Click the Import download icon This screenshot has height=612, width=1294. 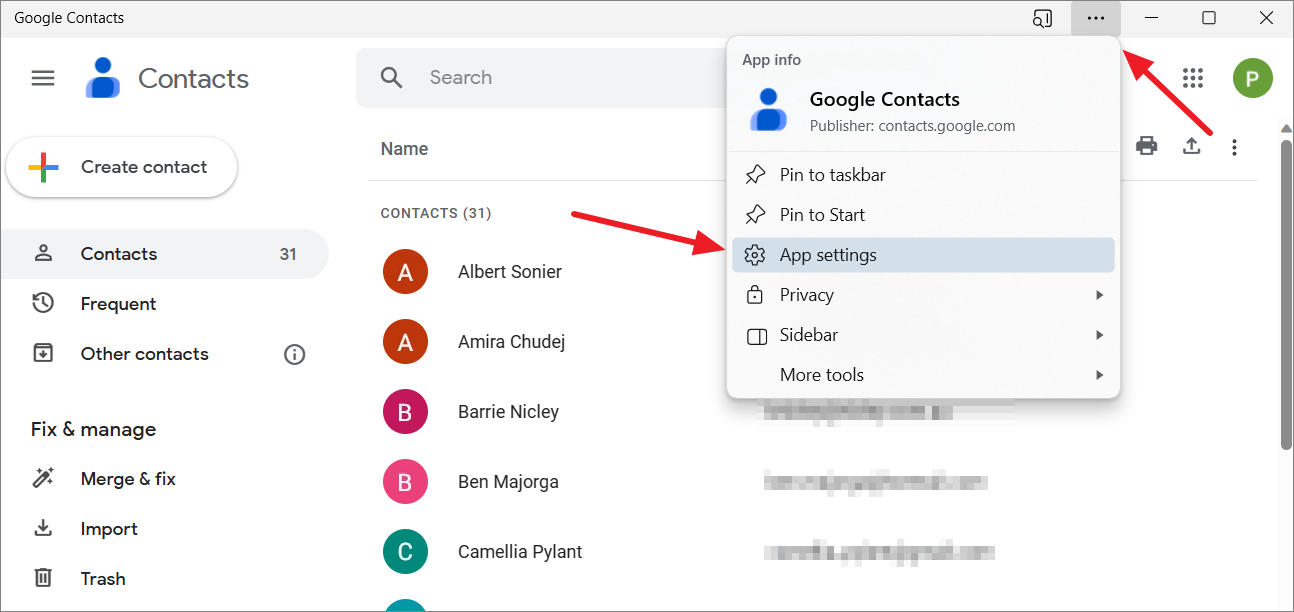(43, 528)
